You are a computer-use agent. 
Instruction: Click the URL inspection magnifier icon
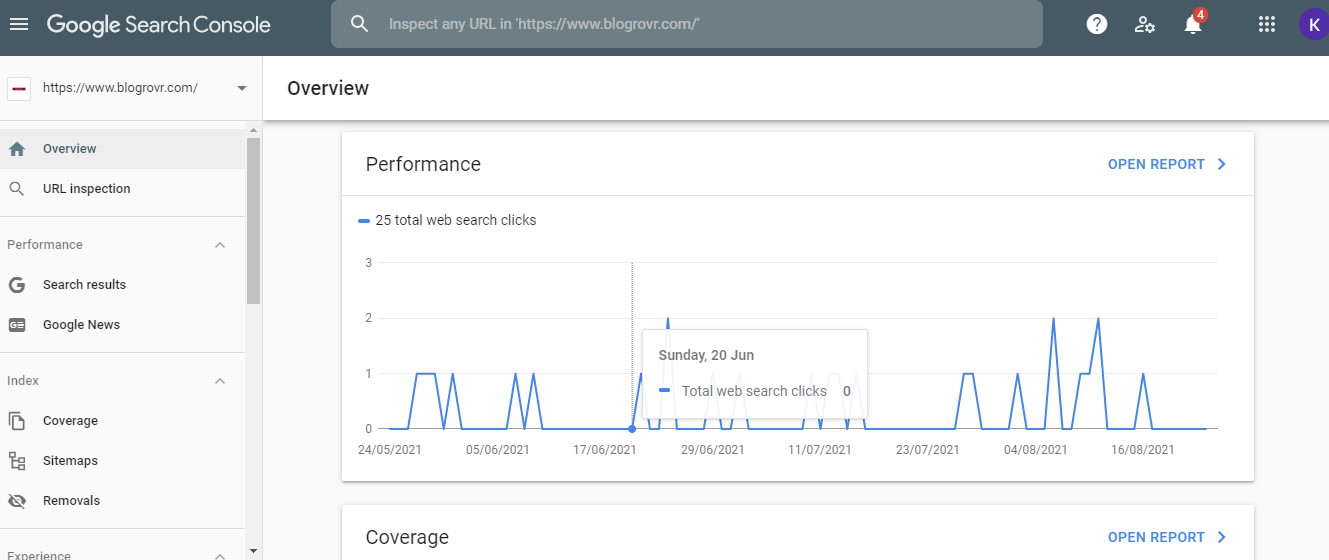[17, 188]
